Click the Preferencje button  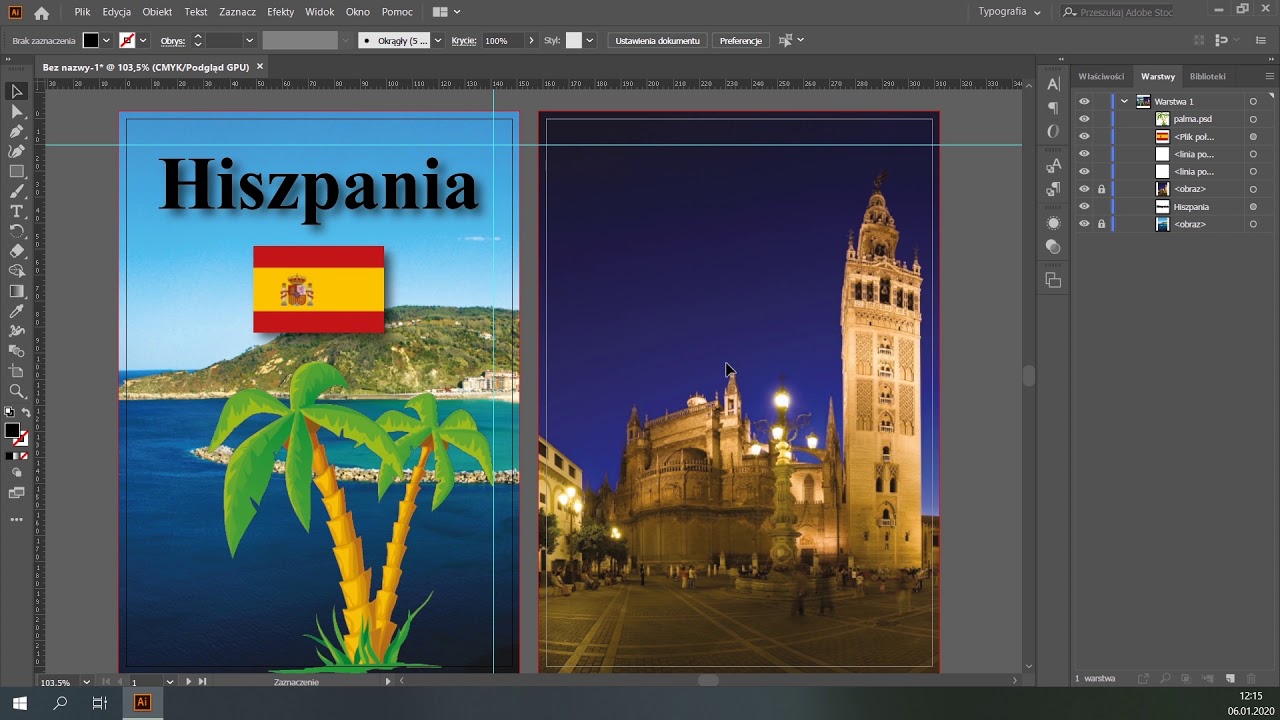(x=740, y=41)
